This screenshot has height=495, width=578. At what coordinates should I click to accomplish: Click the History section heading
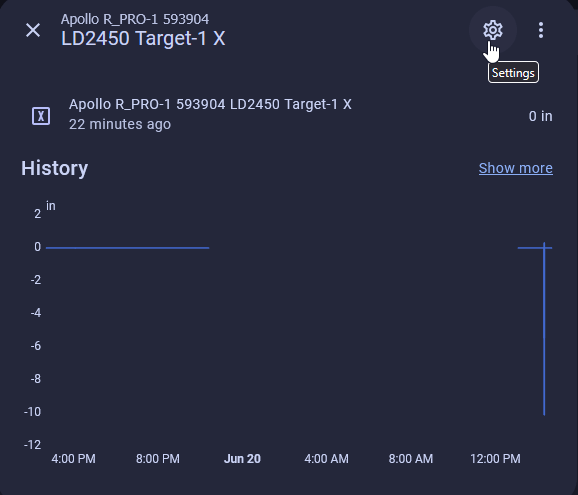click(55, 168)
